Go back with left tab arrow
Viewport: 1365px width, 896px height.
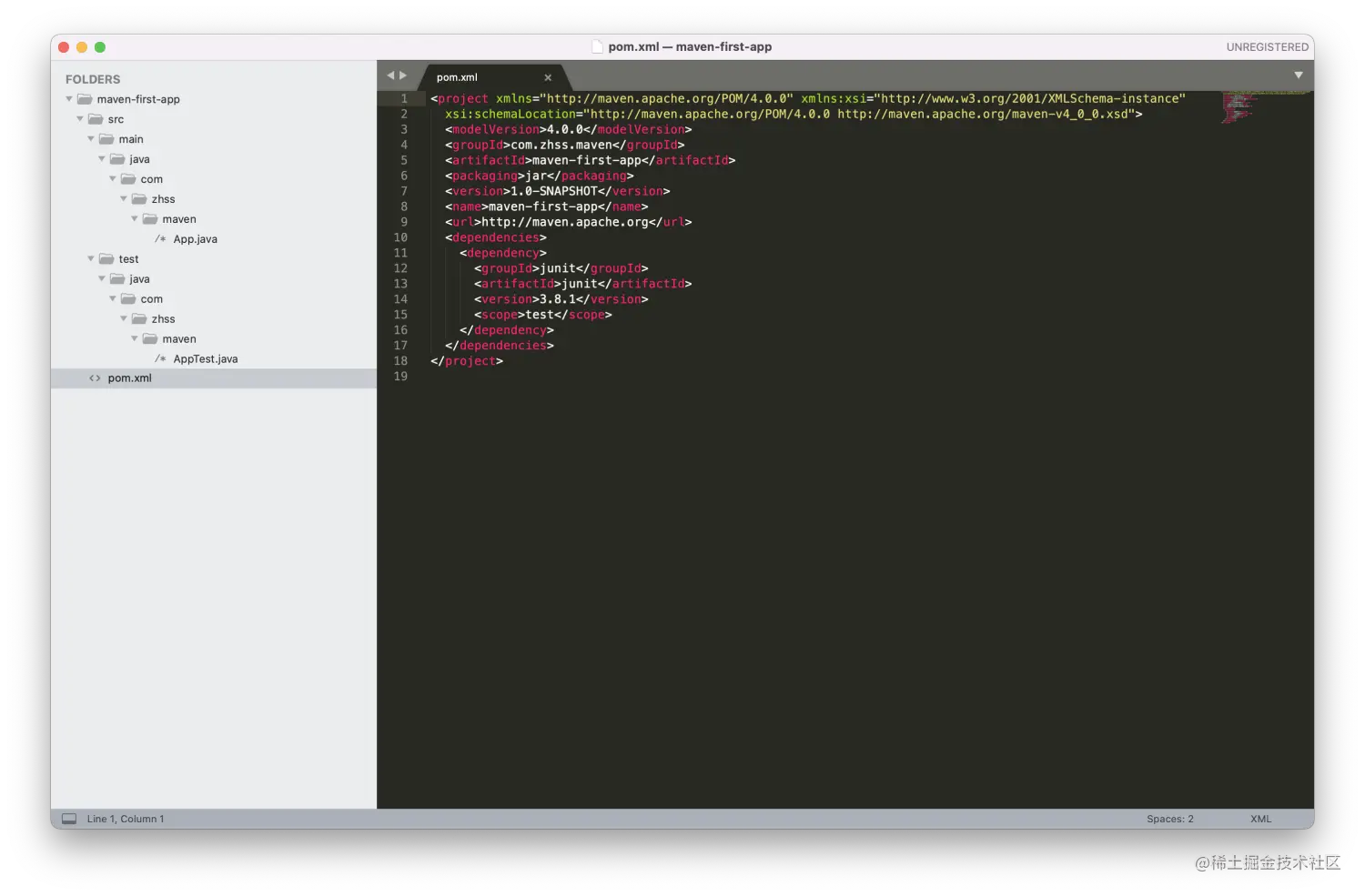[x=390, y=76]
